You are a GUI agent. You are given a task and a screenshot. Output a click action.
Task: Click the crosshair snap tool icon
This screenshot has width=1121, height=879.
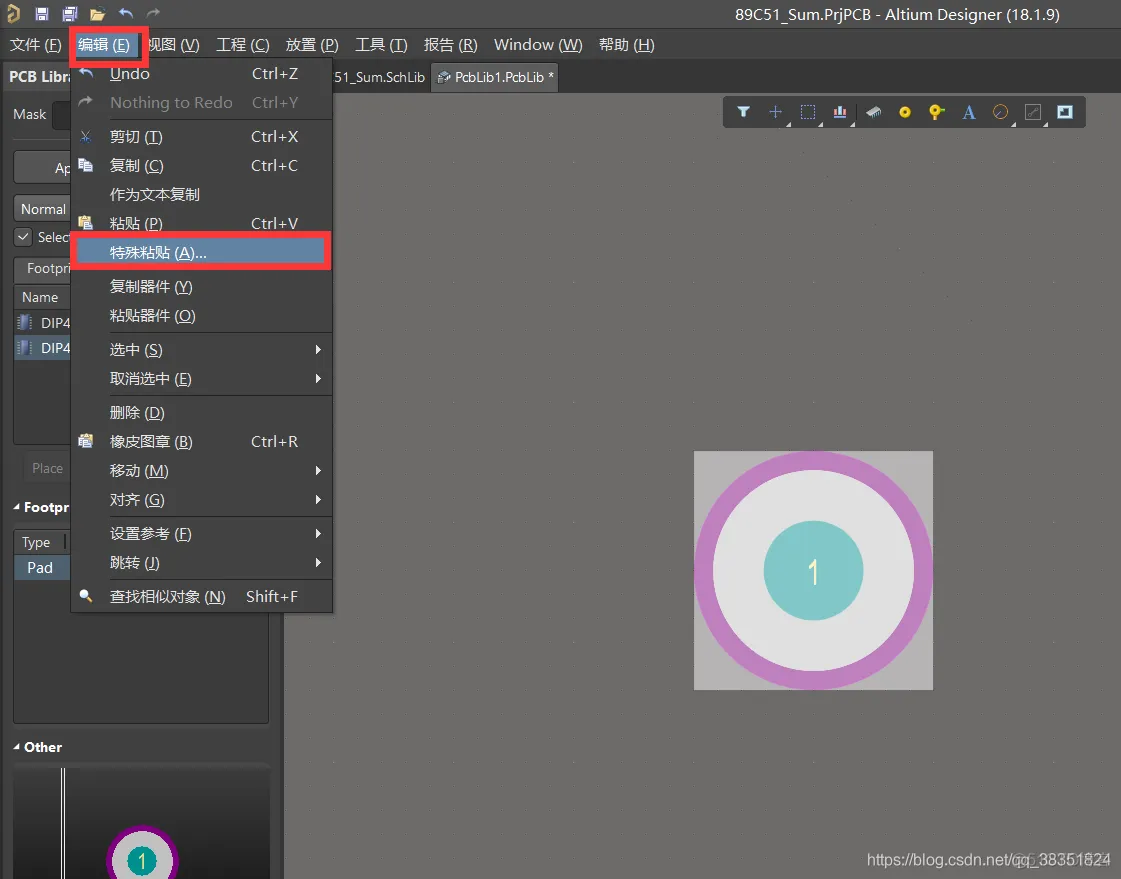775,111
